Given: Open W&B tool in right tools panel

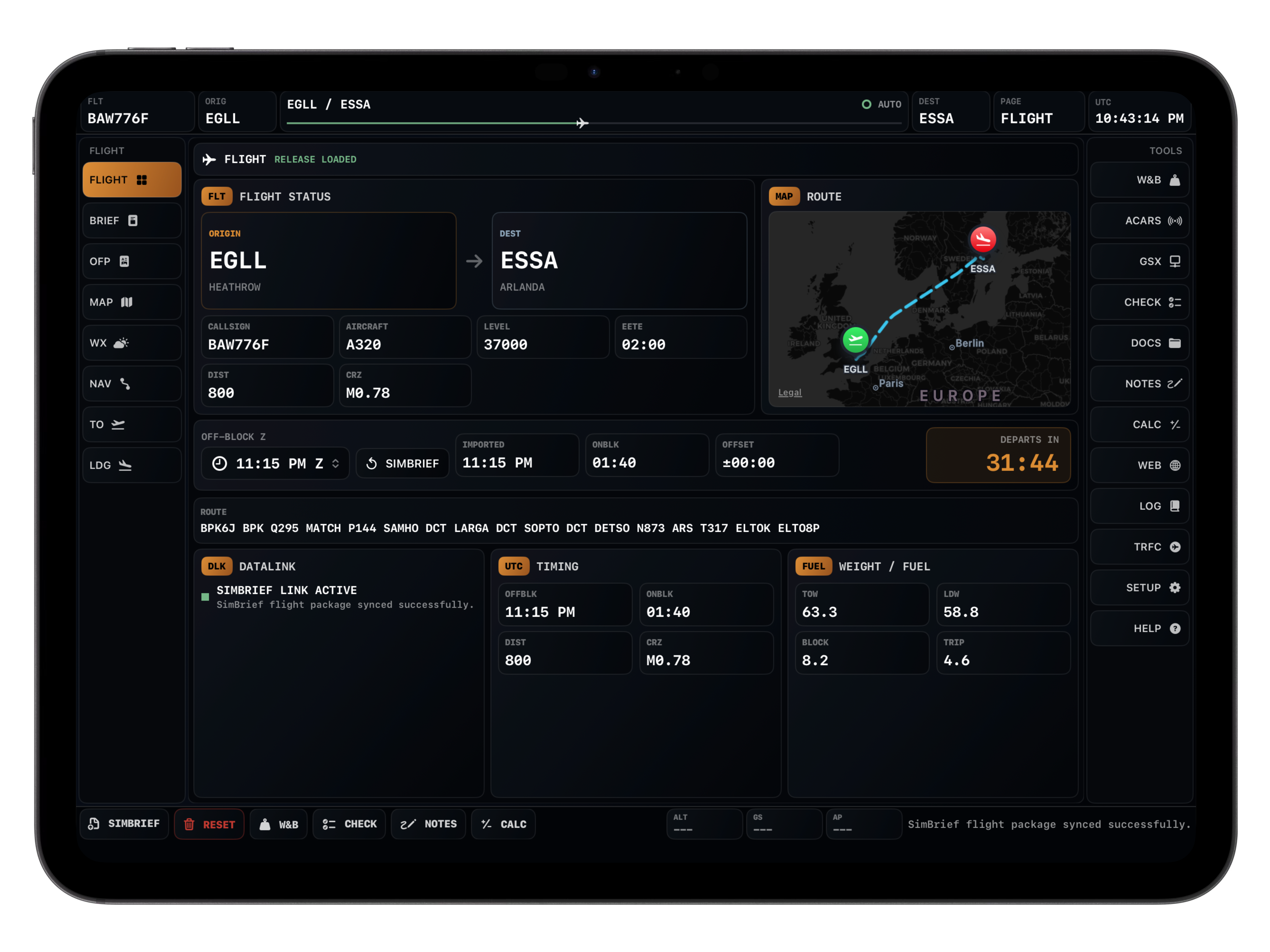Looking at the screenshot, I should pos(1139,180).
